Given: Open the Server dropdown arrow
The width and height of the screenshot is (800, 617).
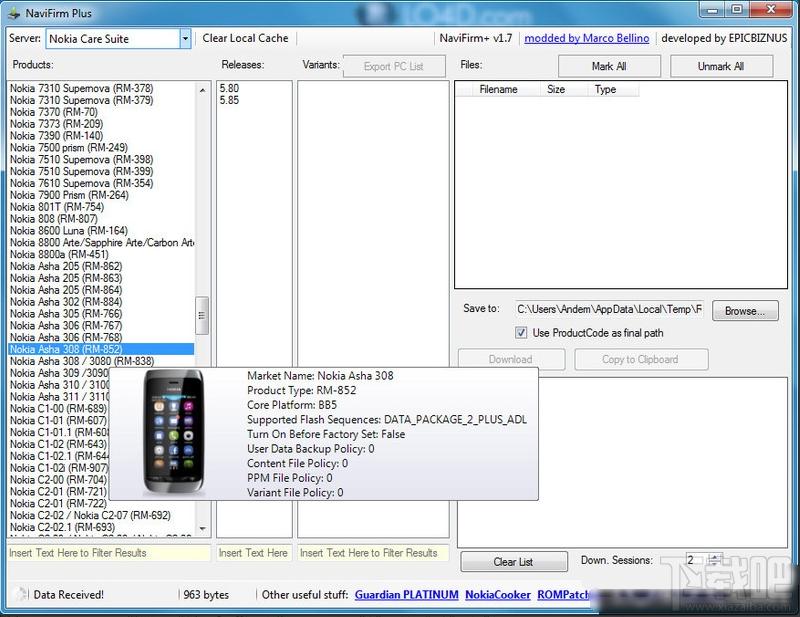Looking at the screenshot, I should [x=185, y=39].
